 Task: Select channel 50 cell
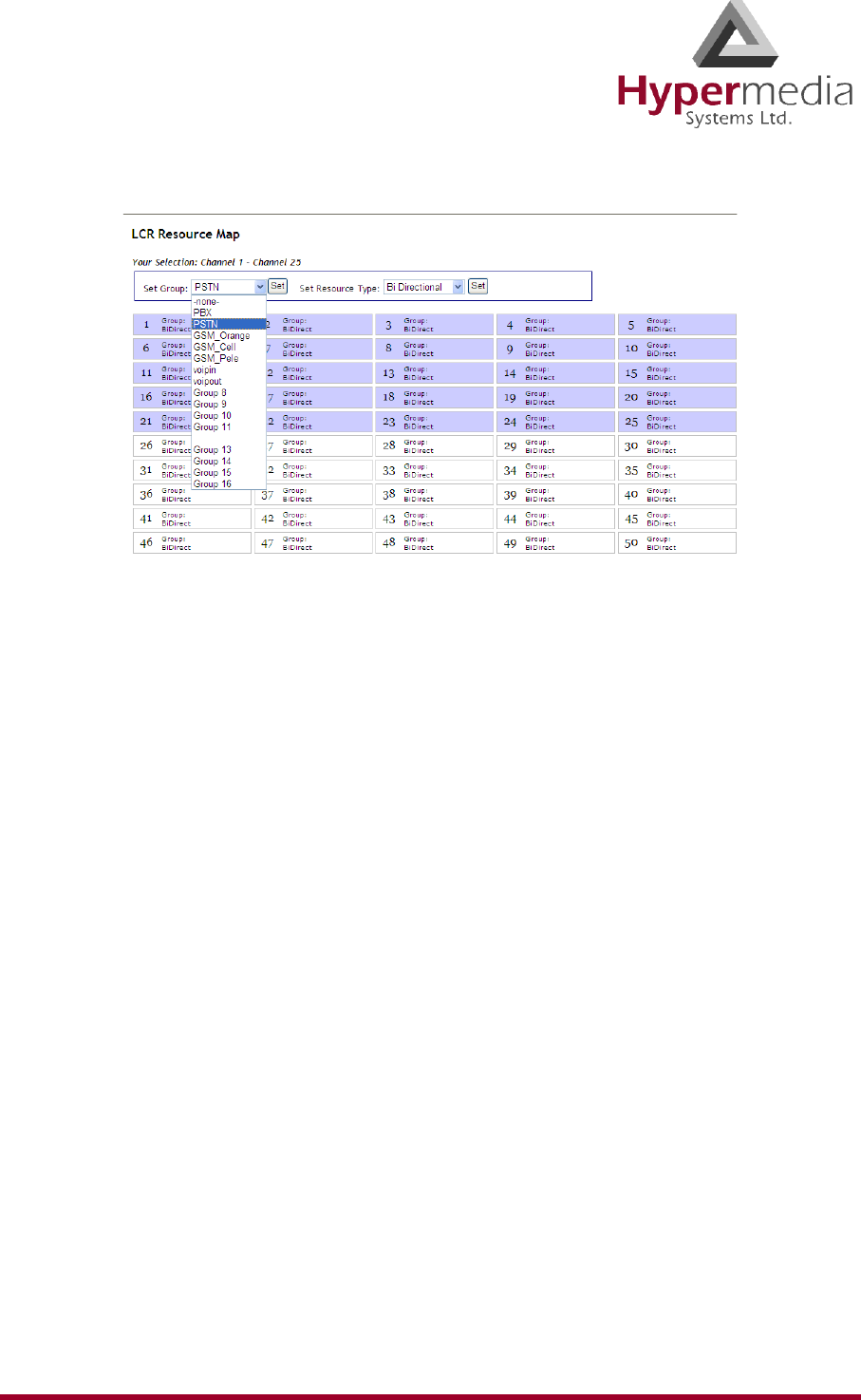pos(677,543)
